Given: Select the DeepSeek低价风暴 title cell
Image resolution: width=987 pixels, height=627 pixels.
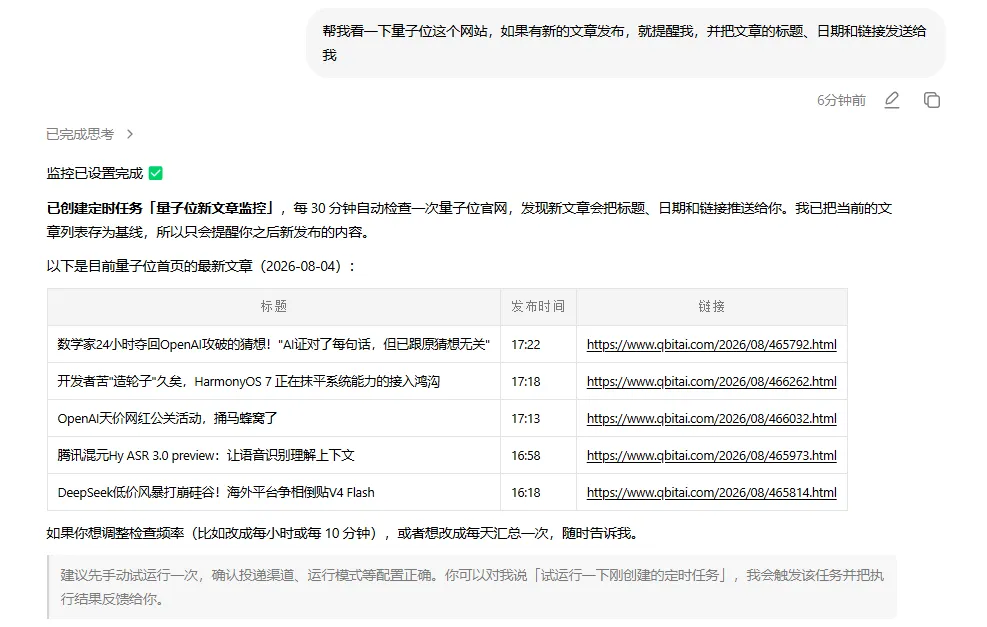Looking at the screenshot, I should point(274,492).
